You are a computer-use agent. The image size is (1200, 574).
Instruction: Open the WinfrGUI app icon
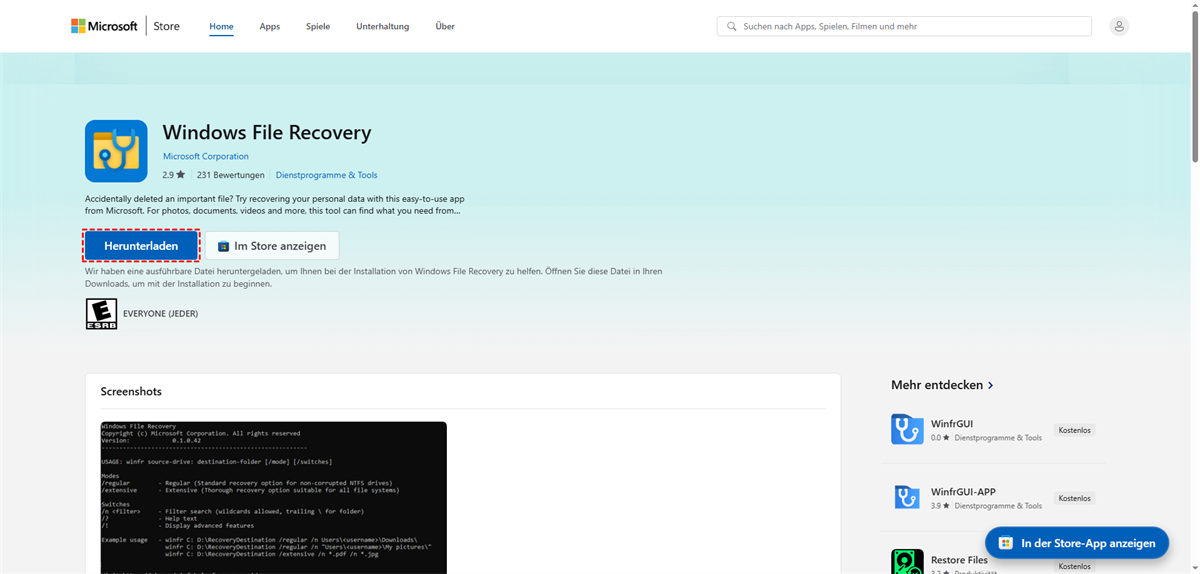tap(907, 429)
